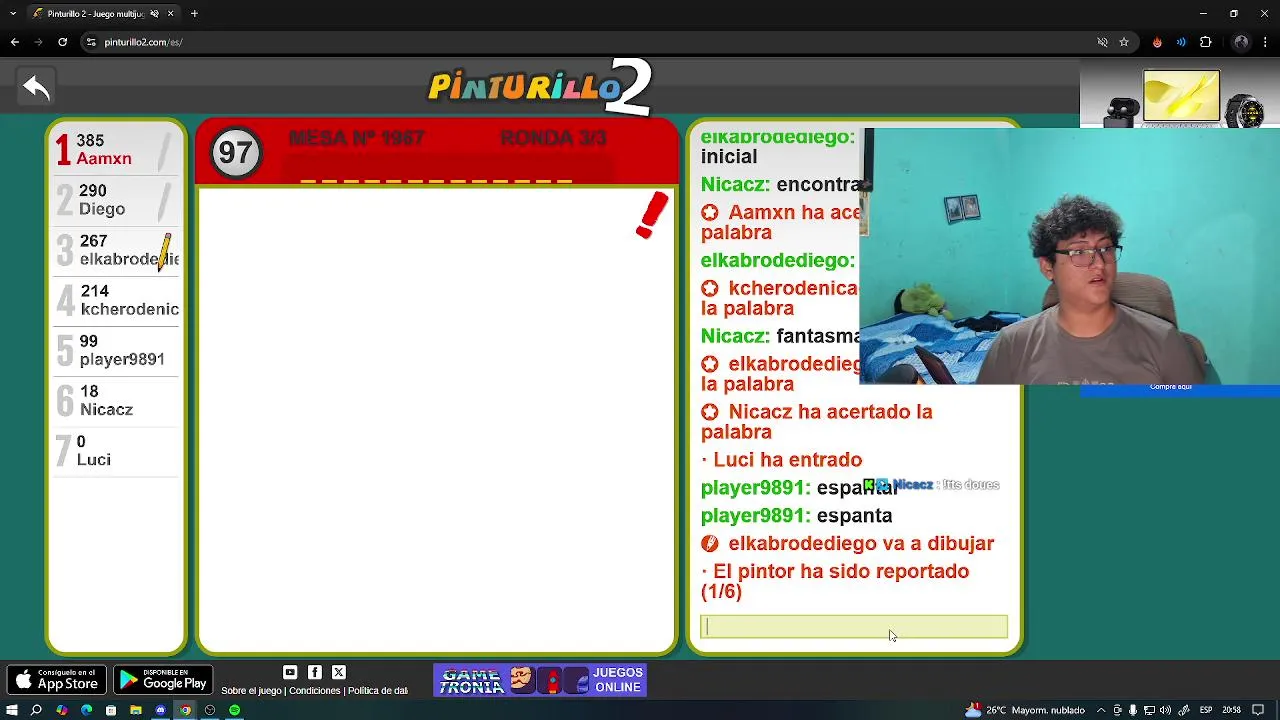Viewport: 1280px width, 720px height.
Task: Click the yellow advertisement thumbnail at top right
Action: click(x=1181, y=96)
